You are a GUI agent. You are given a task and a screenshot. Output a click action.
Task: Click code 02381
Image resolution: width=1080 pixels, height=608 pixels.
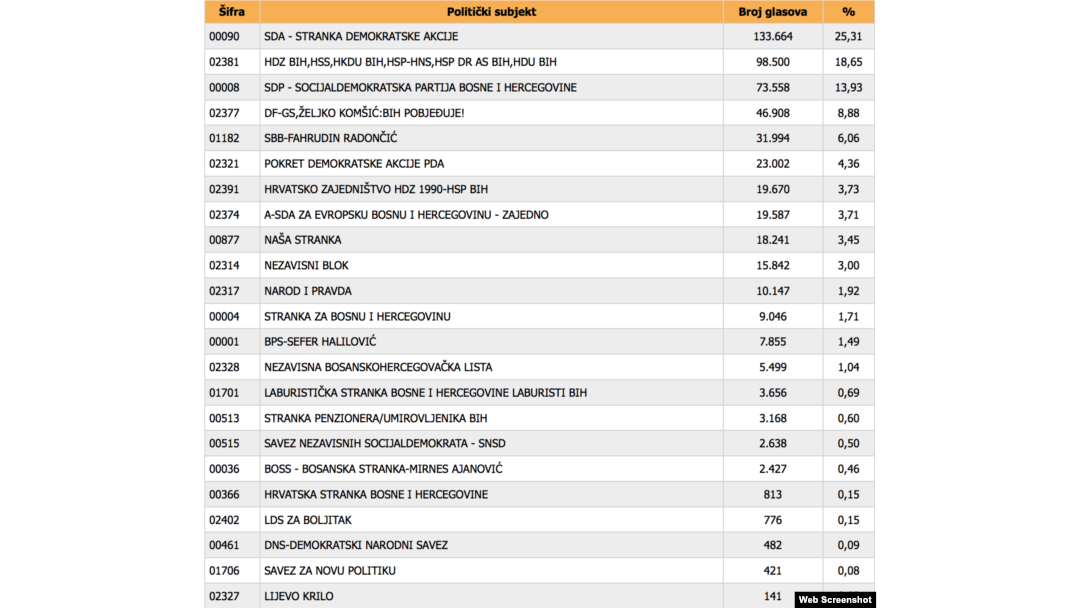click(x=224, y=62)
